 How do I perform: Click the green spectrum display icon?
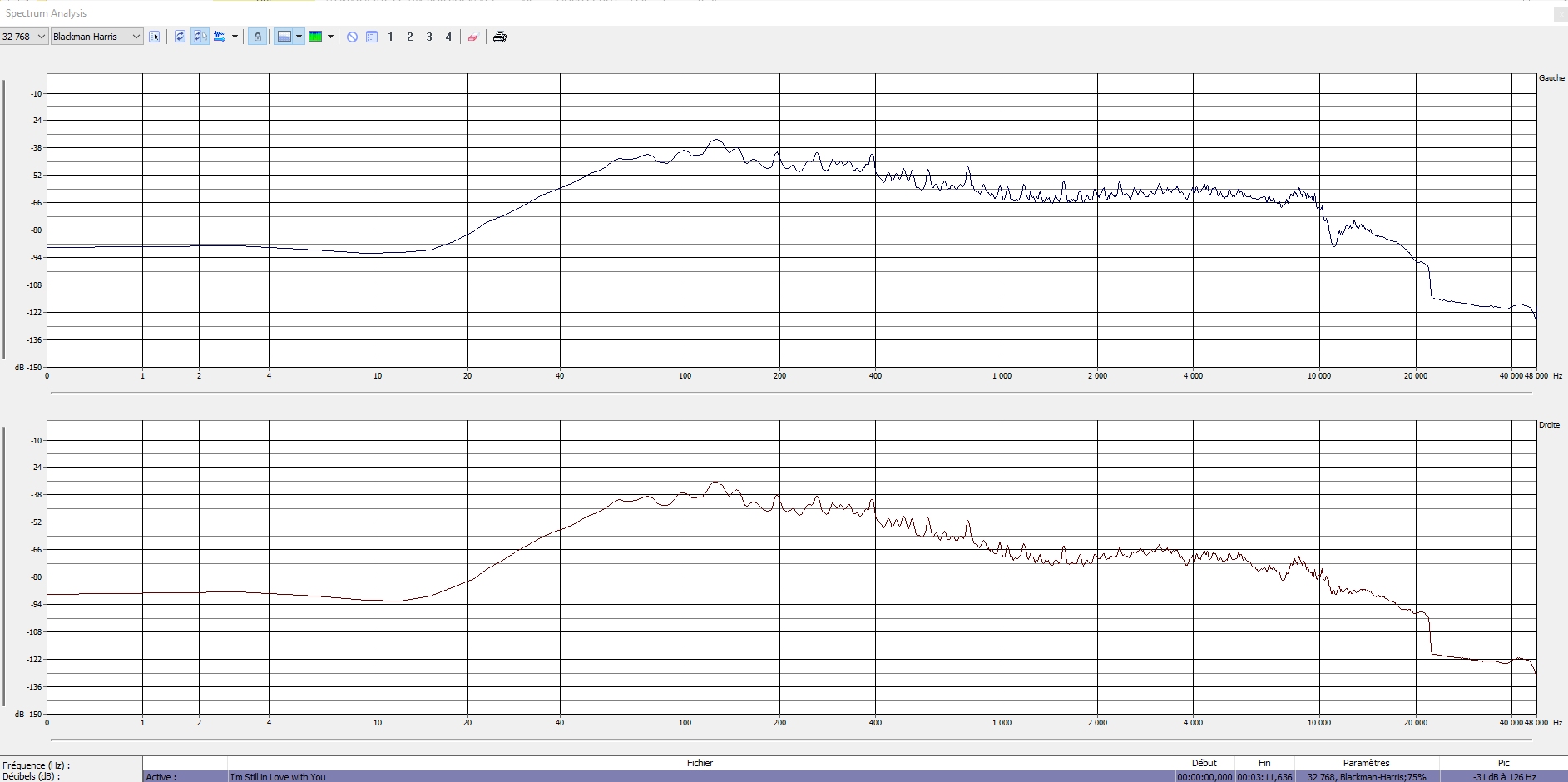315,37
